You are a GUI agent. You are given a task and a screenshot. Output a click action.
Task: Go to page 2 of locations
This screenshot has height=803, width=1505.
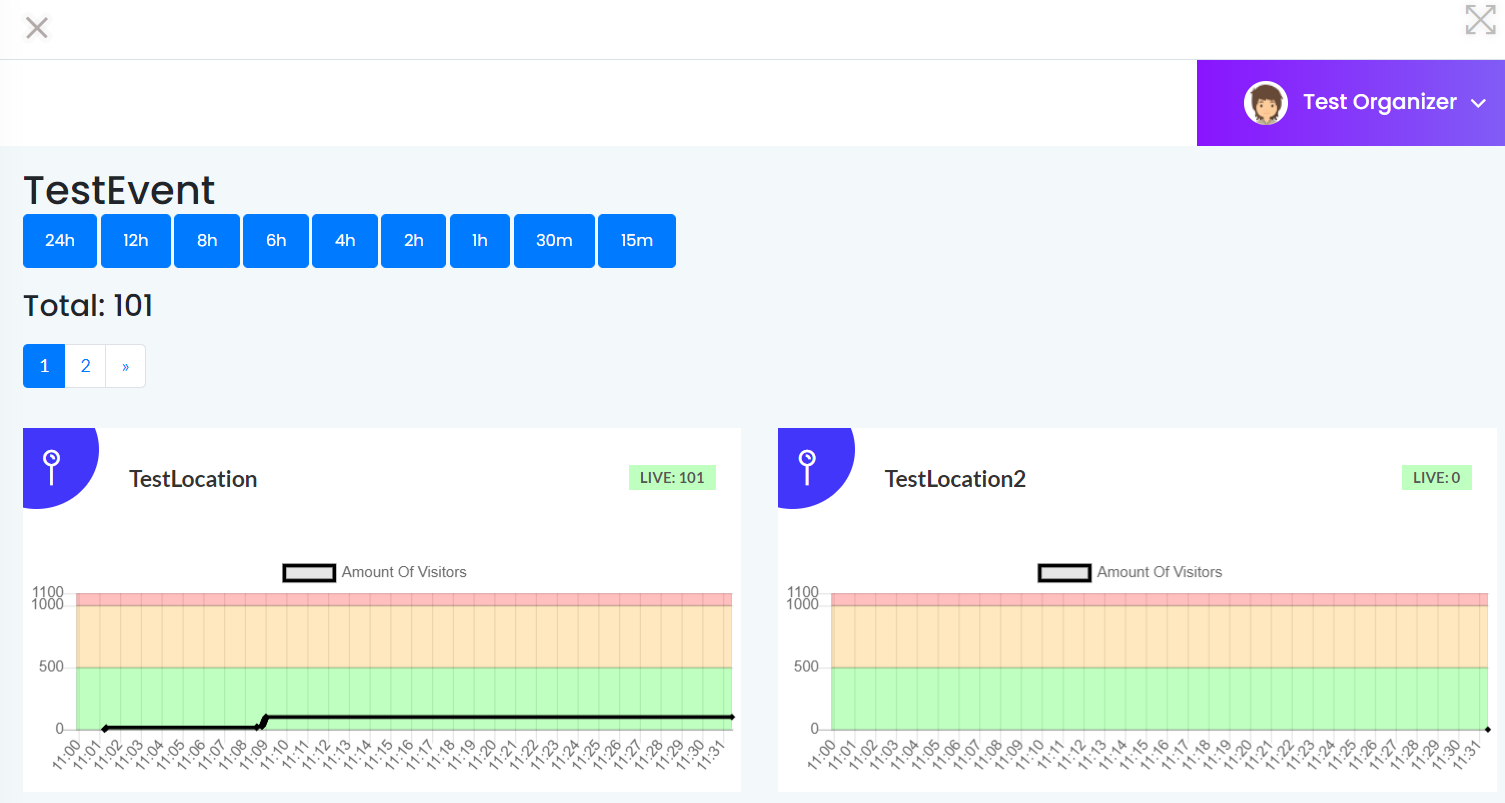coord(86,366)
